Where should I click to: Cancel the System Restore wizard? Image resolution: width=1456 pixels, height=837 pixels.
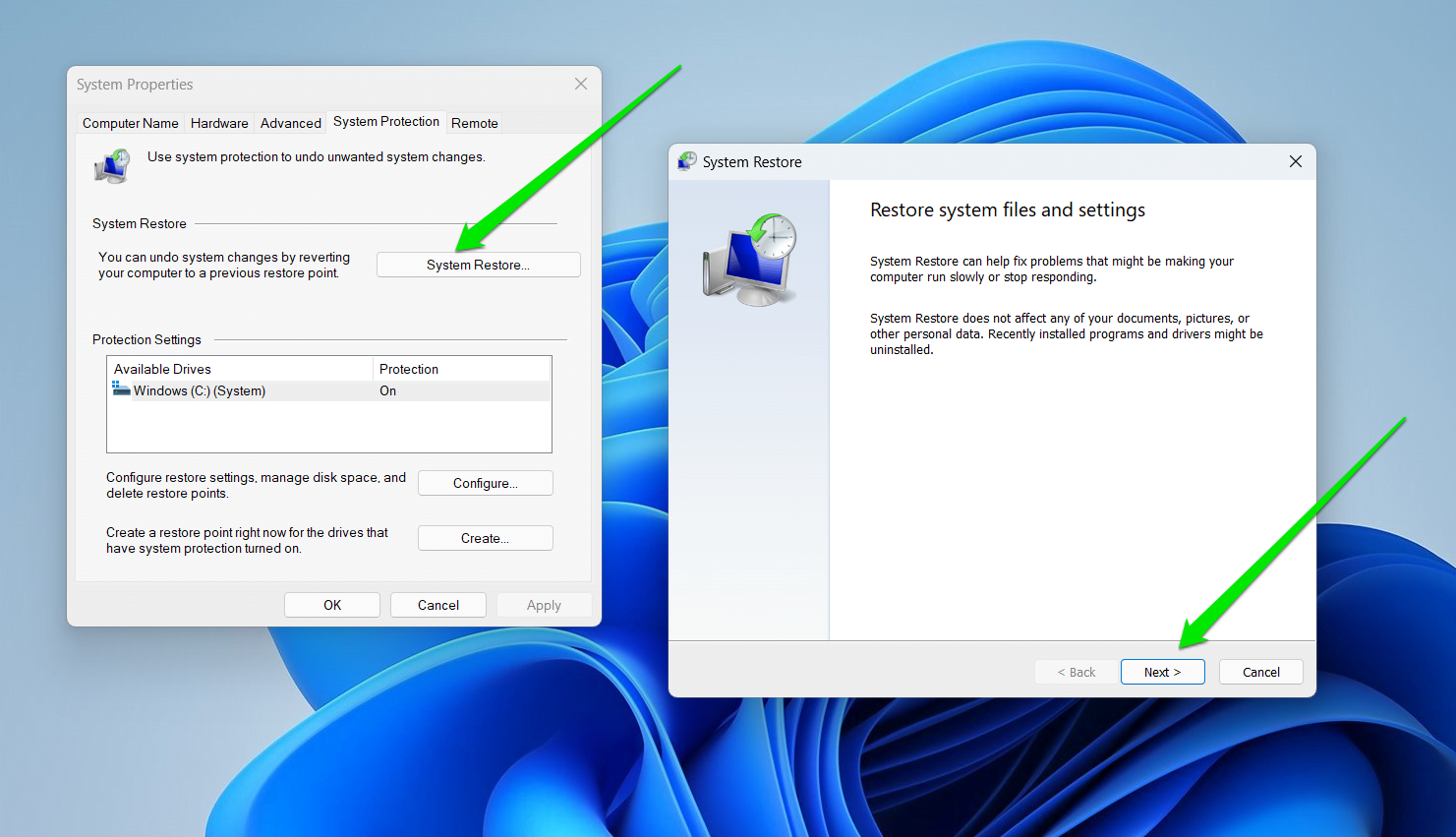1260,671
